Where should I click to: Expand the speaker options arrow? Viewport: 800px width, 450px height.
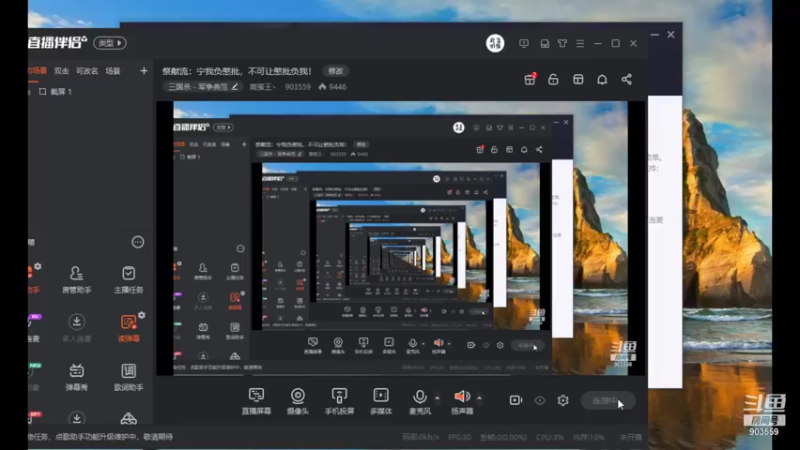479,398
